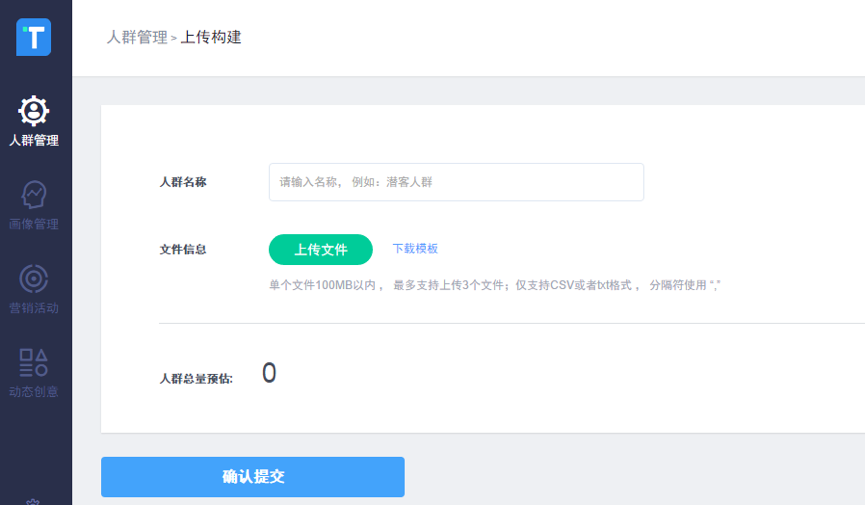This screenshot has height=505, width=865.
Task: Select the 画像管理 sidebar text label
Action: [x=34, y=224]
